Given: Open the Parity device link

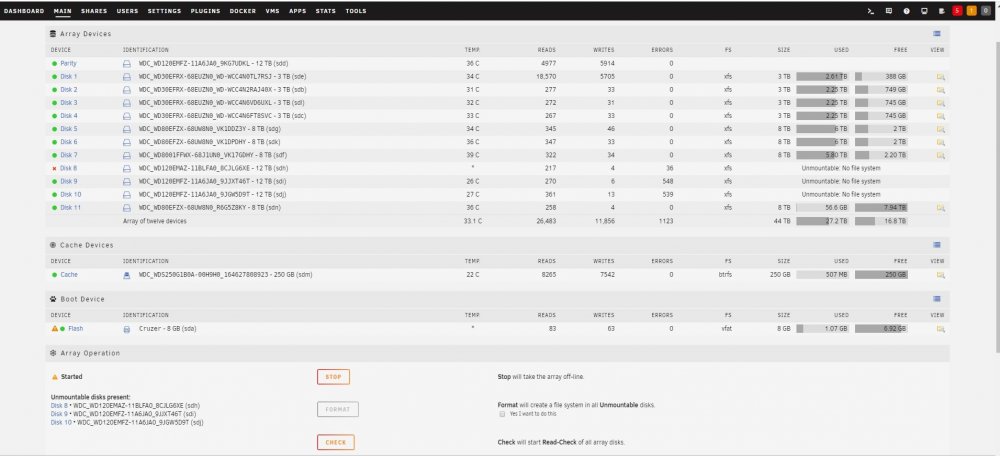Looking at the screenshot, I should (x=68, y=64).
